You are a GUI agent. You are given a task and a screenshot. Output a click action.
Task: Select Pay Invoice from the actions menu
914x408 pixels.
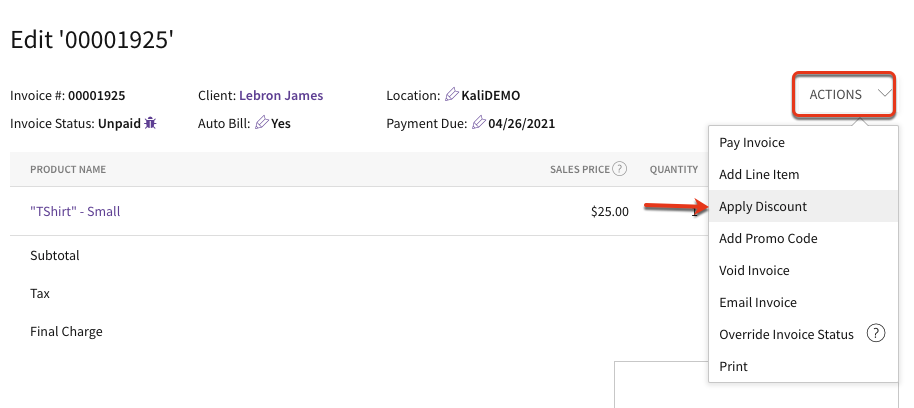pyautogui.click(x=752, y=143)
